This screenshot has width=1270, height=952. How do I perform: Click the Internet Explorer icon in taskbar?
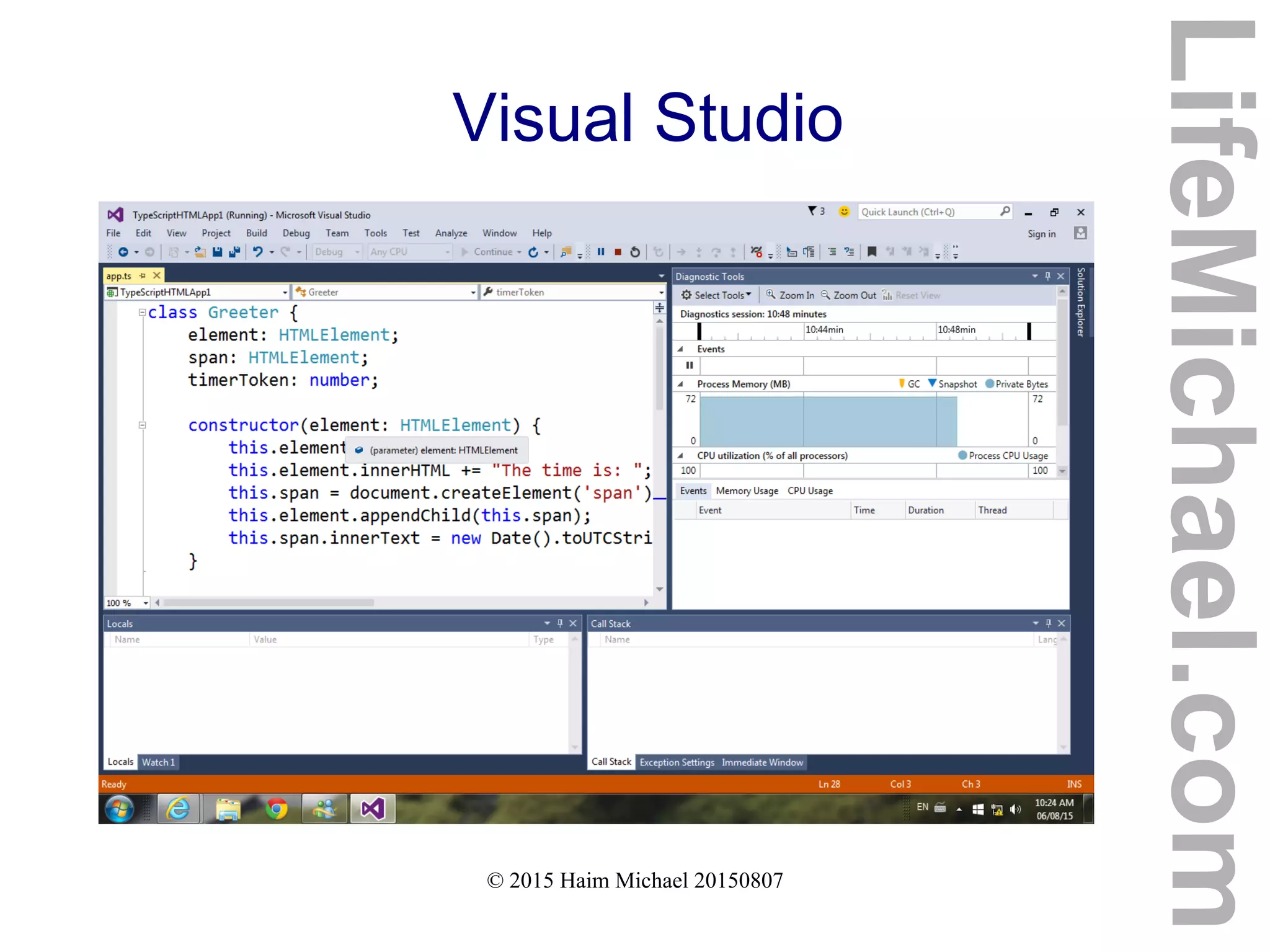click(179, 809)
